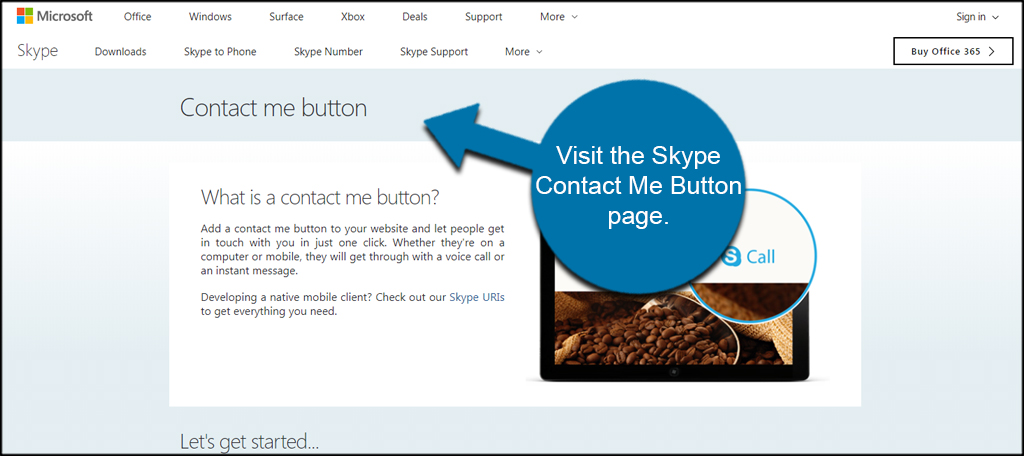Go to the Surface page
Screen dimensions: 1024x456
click(286, 17)
